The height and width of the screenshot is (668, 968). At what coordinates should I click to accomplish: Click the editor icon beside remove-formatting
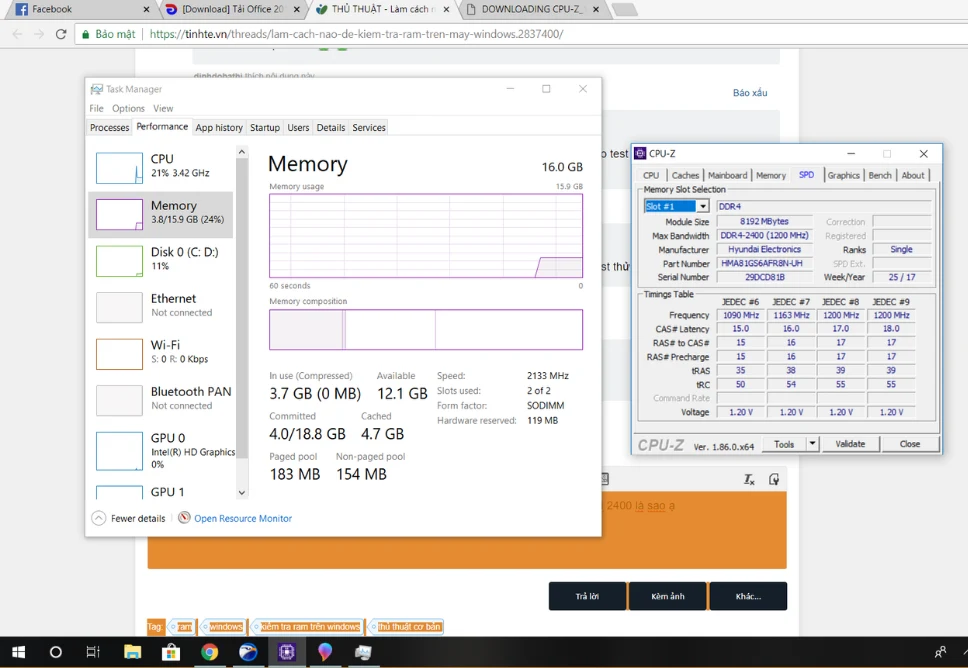pyautogui.click(x=774, y=480)
